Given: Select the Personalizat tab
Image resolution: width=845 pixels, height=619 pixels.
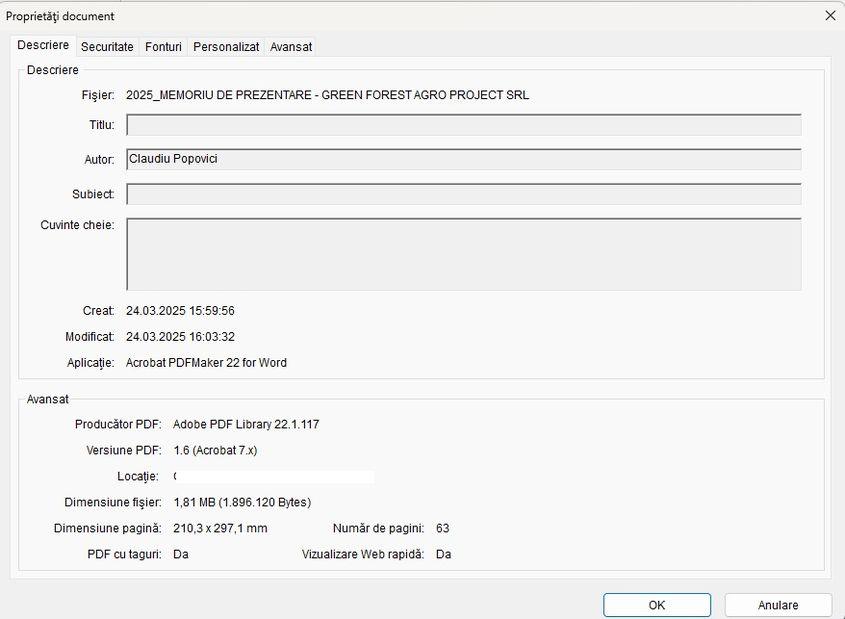Looking at the screenshot, I should (x=226, y=46).
